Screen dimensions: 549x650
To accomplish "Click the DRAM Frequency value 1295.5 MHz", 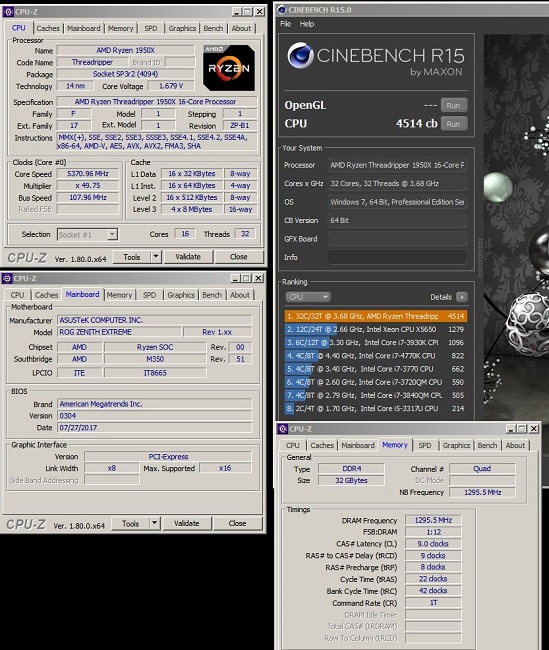I will (x=433, y=520).
